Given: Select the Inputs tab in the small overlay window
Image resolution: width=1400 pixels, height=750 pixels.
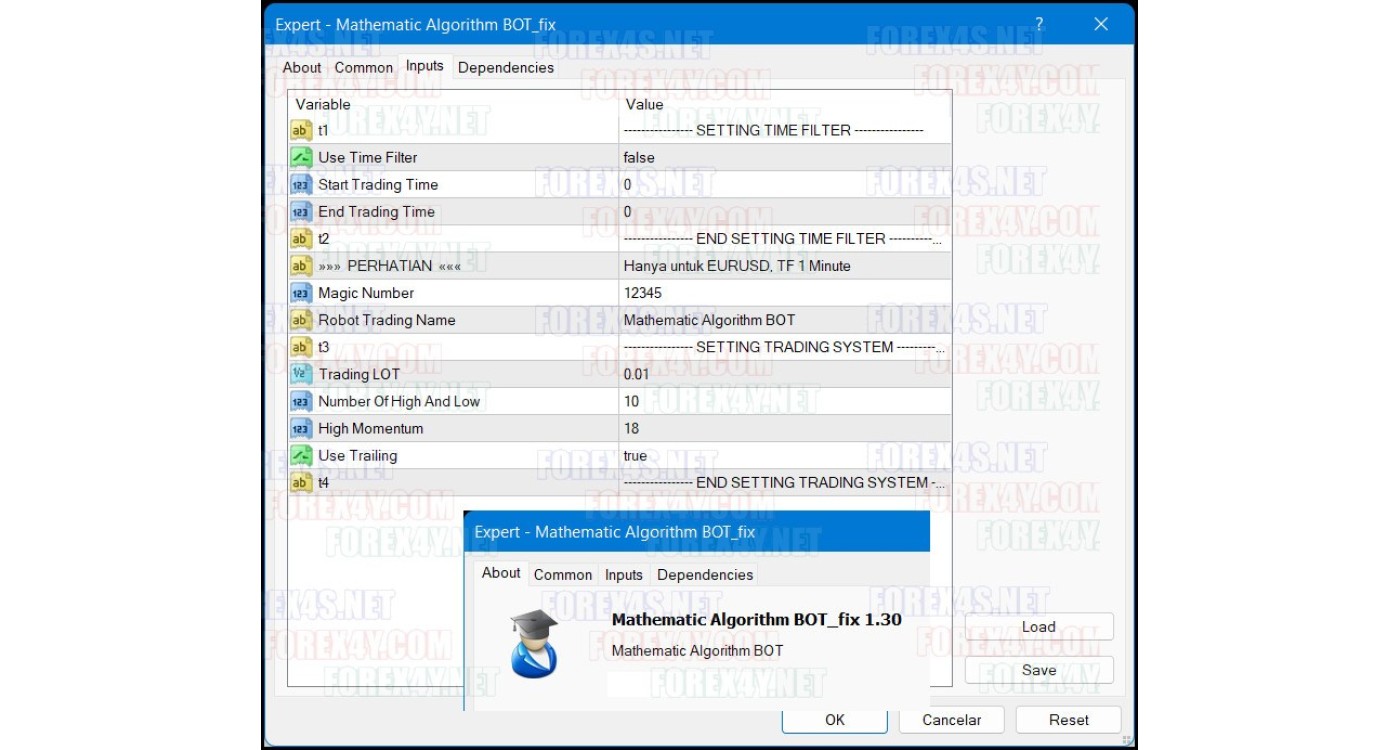Looking at the screenshot, I should coord(624,575).
